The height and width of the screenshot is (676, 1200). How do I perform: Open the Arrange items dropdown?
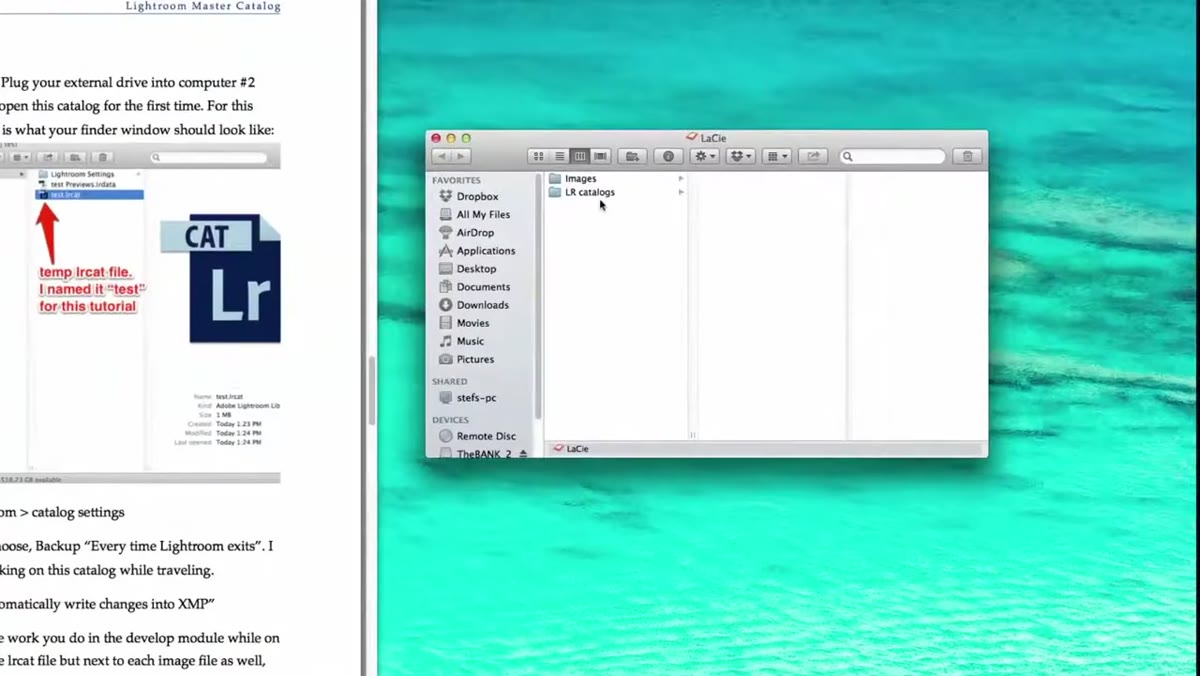coord(777,156)
